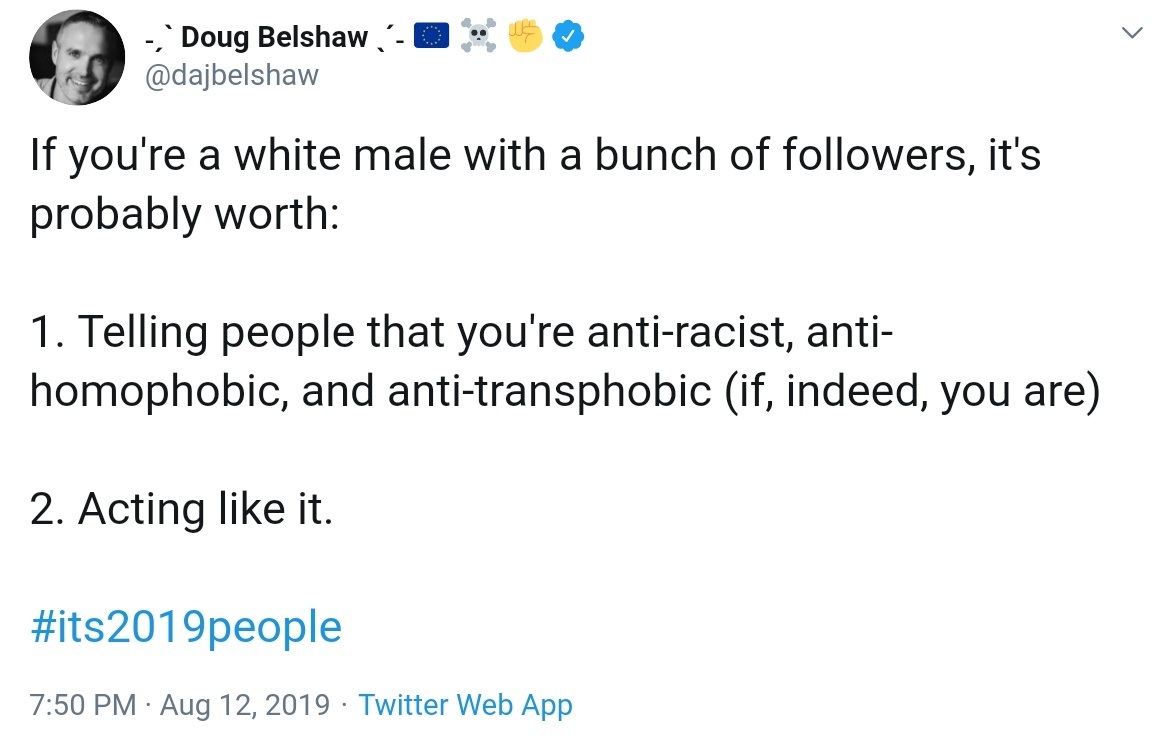1156x742 pixels.
Task: Click the @dajbelshaw handle
Action: point(232,74)
